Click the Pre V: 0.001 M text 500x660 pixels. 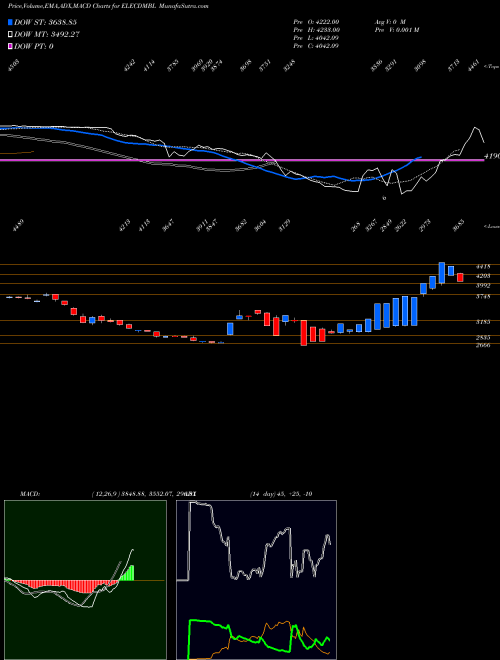tap(396, 30)
